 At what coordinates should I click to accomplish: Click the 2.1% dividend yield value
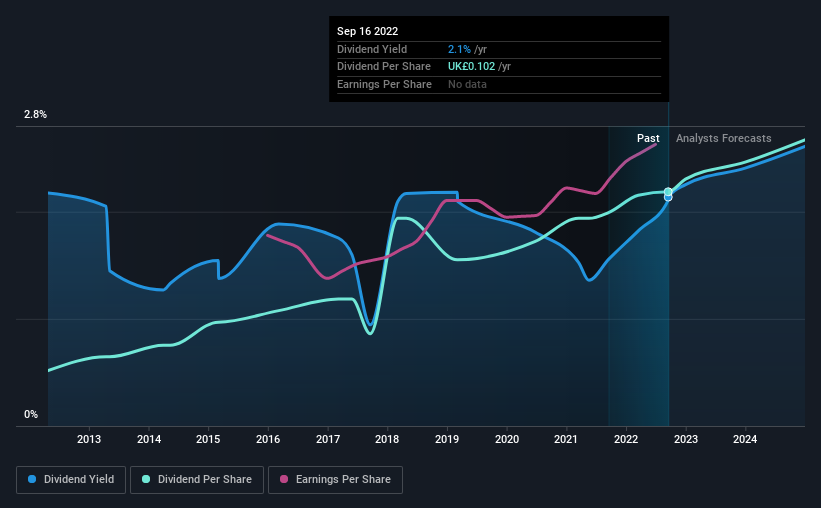[459, 49]
